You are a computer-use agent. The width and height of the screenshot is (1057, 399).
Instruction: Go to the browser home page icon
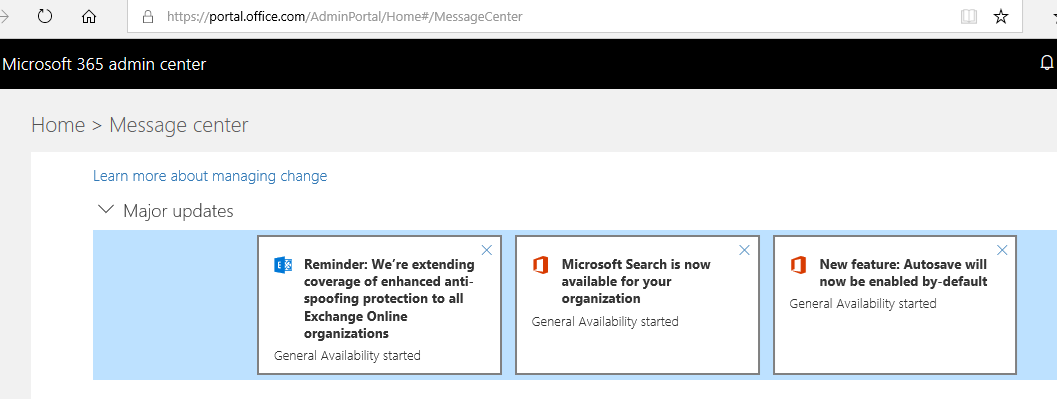[88, 17]
